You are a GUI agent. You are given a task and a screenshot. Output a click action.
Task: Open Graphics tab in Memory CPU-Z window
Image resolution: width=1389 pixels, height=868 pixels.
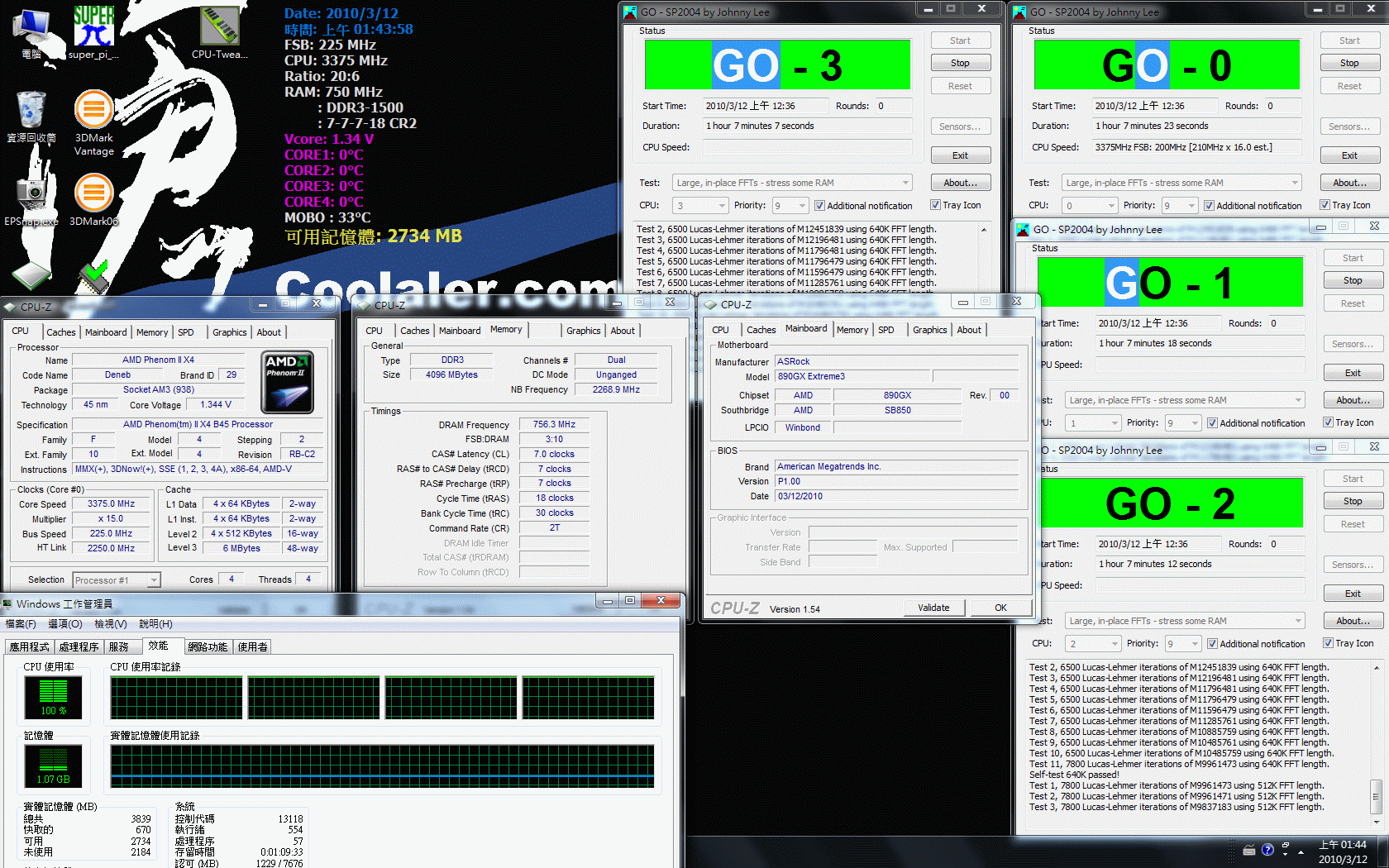click(x=584, y=331)
